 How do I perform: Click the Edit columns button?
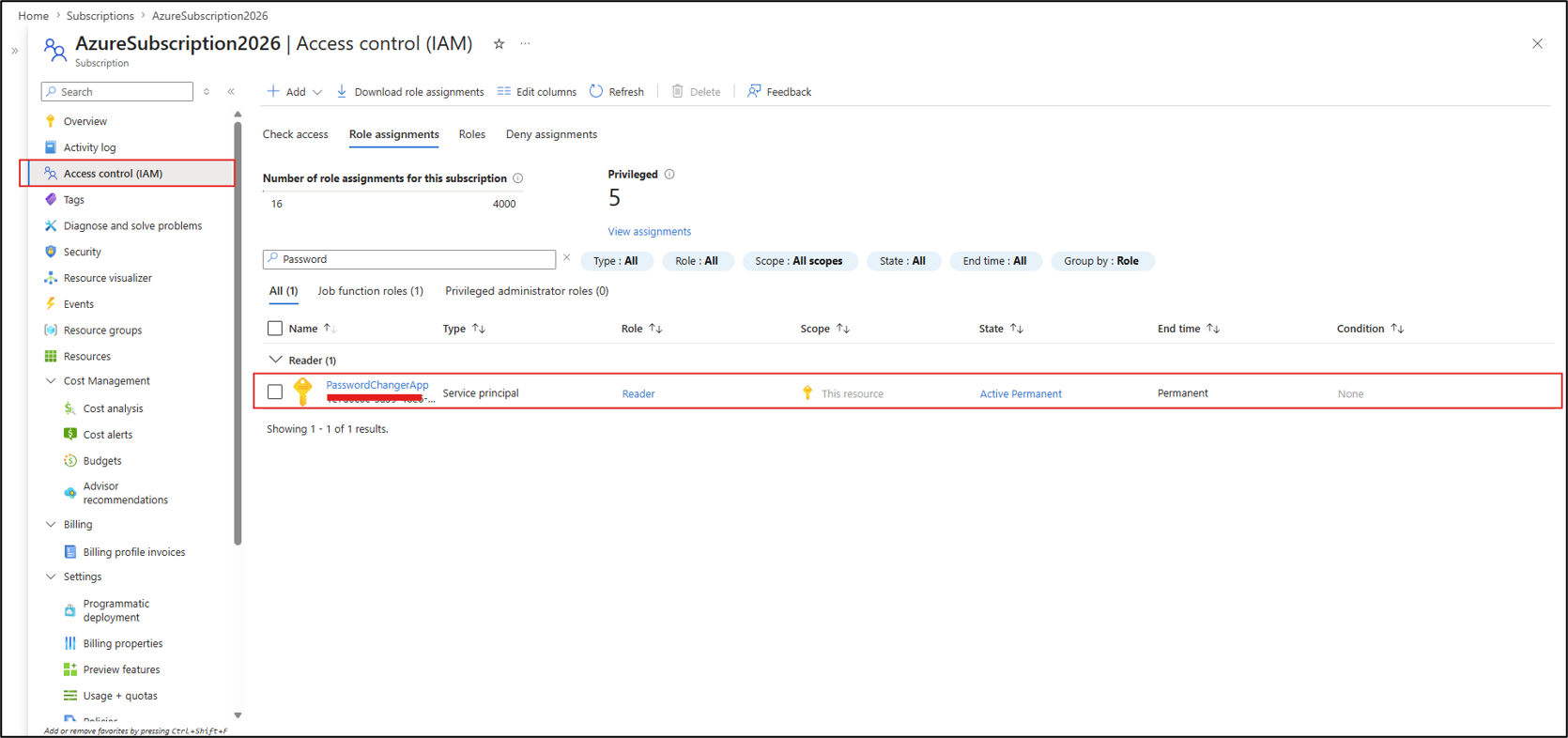[537, 92]
